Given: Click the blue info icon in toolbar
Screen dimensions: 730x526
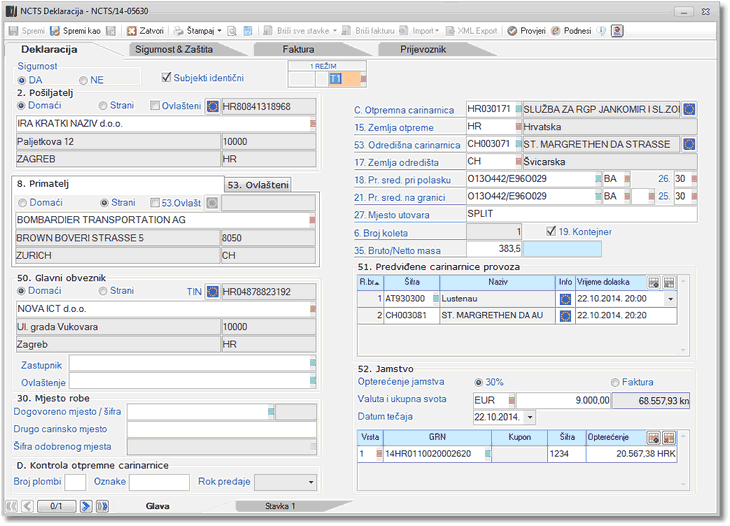Looking at the screenshot, I should [602, 31].
